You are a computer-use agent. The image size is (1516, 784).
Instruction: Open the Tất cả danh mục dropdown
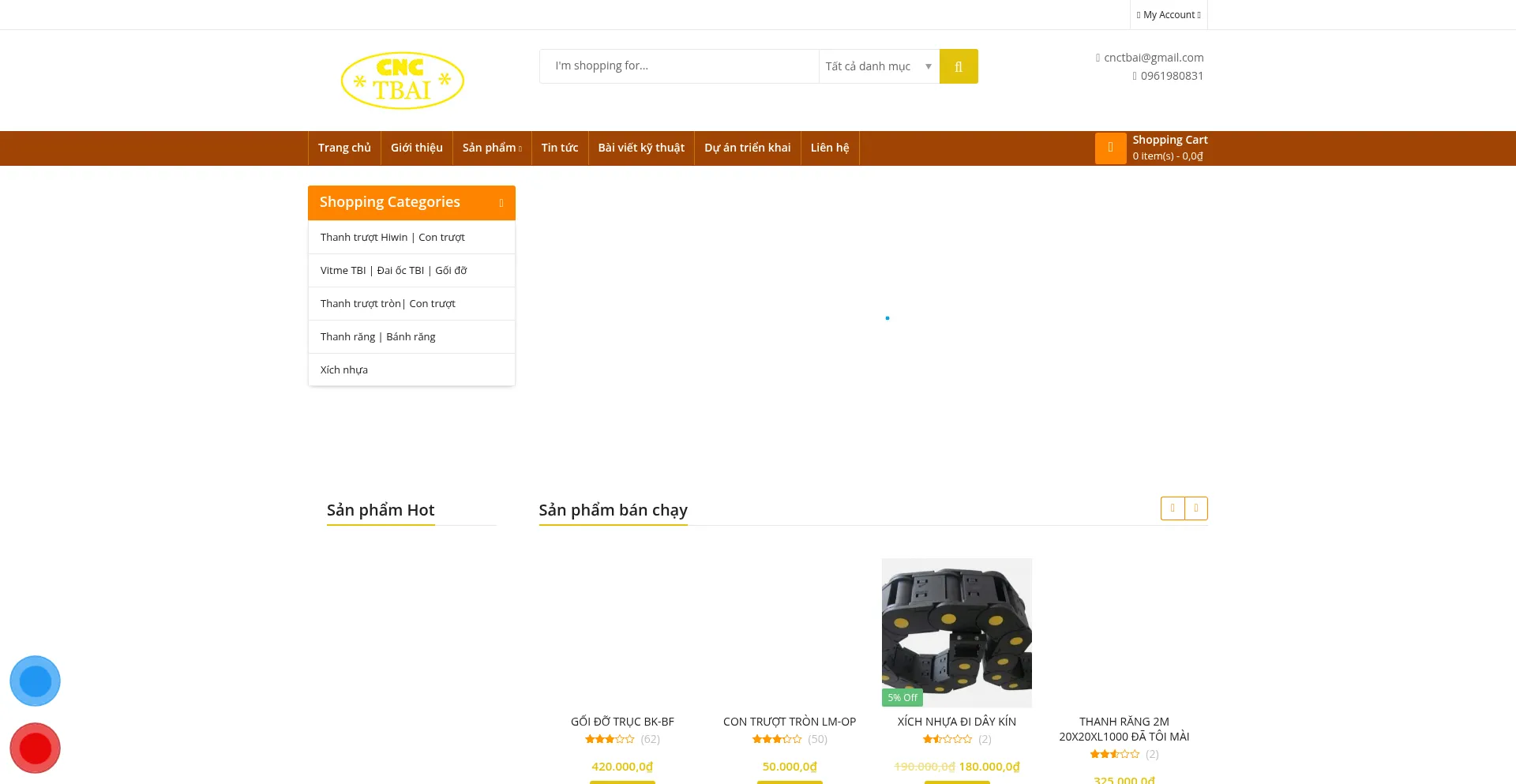point(878,66)
